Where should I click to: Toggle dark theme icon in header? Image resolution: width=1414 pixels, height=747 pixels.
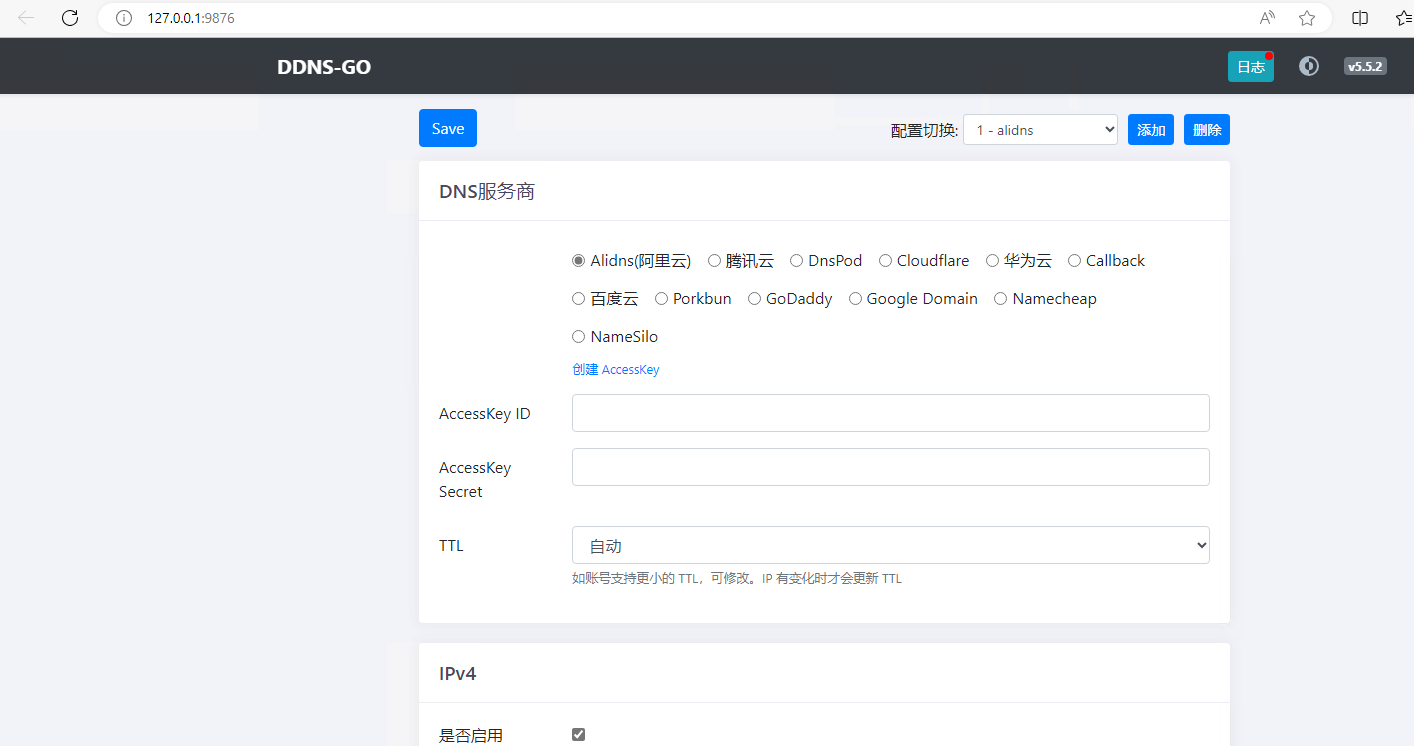tap(1309, 66)
